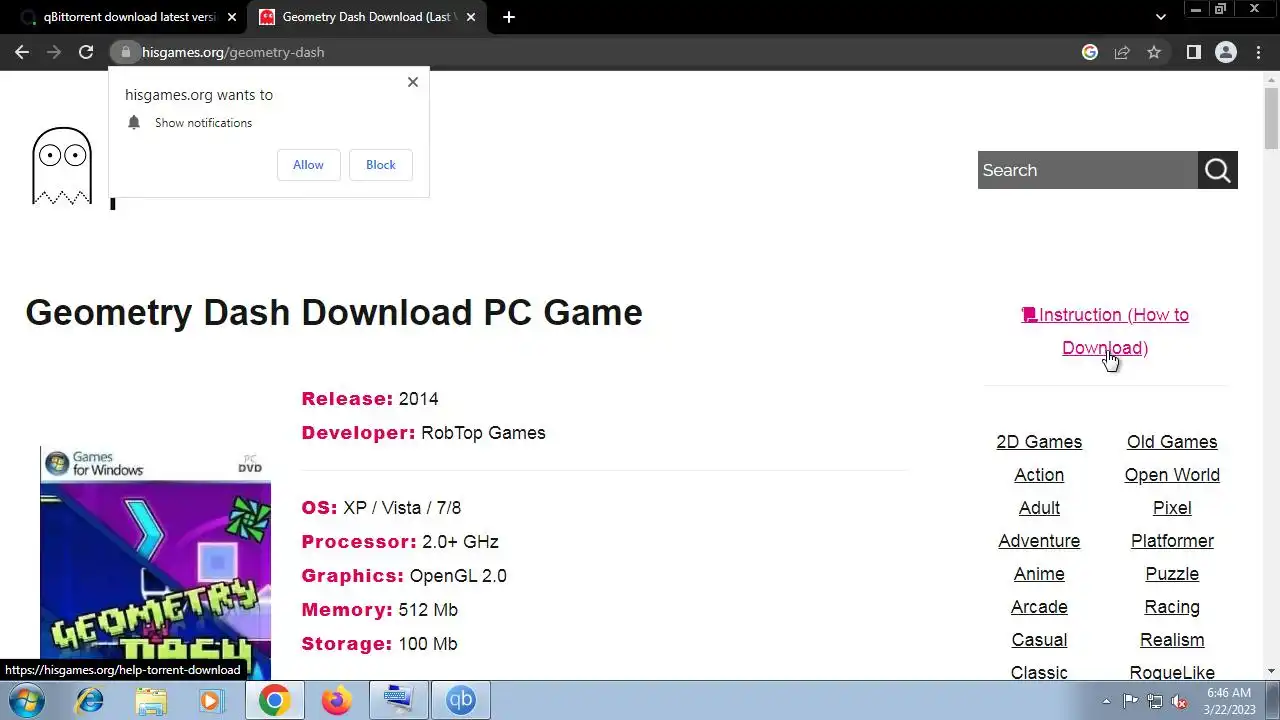Launch Internet Explorer from taskbar
Viewport: 1280px width, 720px height.
[89, 701]
